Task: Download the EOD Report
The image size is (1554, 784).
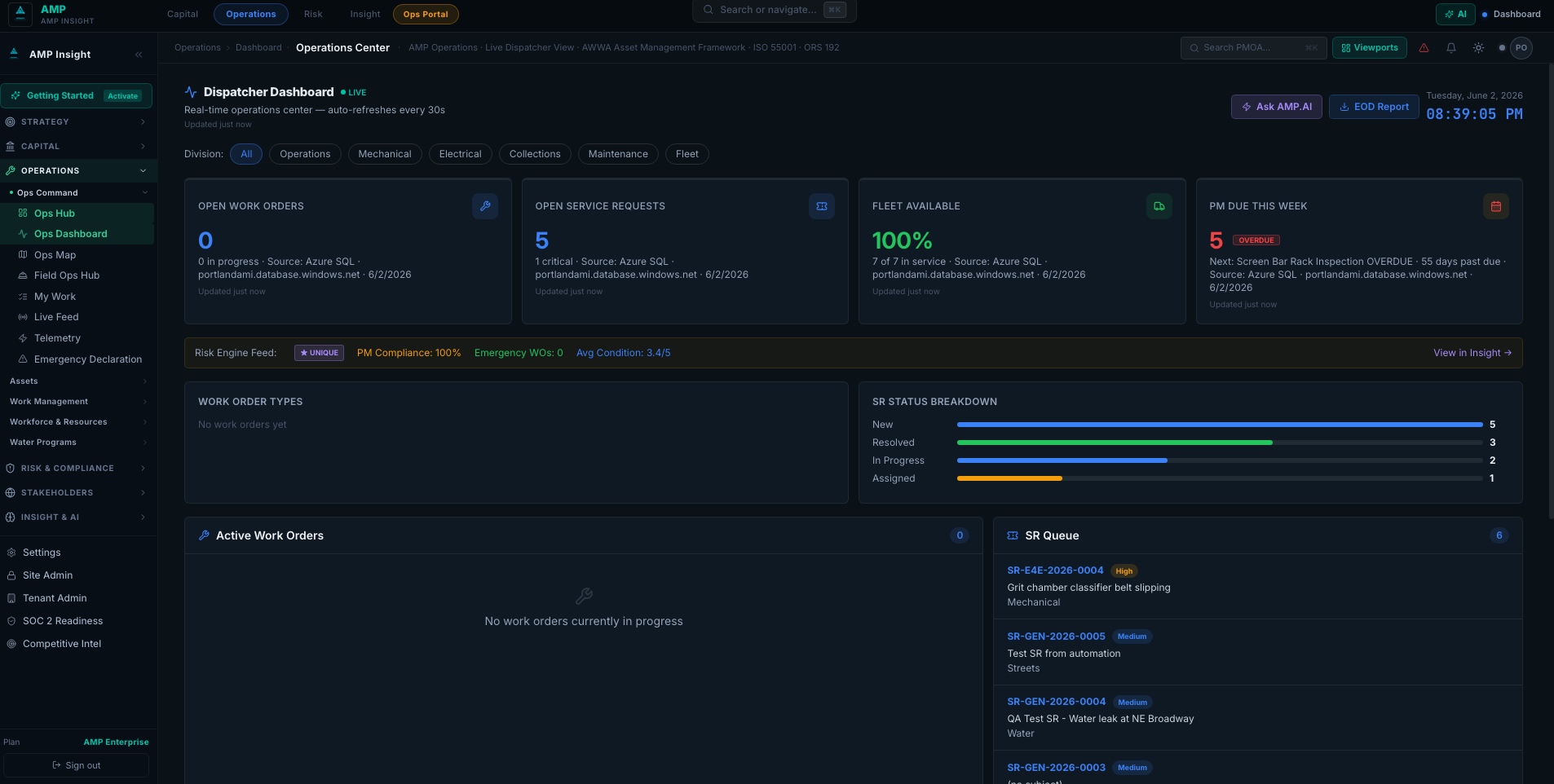Action: tap(1374, 107)
